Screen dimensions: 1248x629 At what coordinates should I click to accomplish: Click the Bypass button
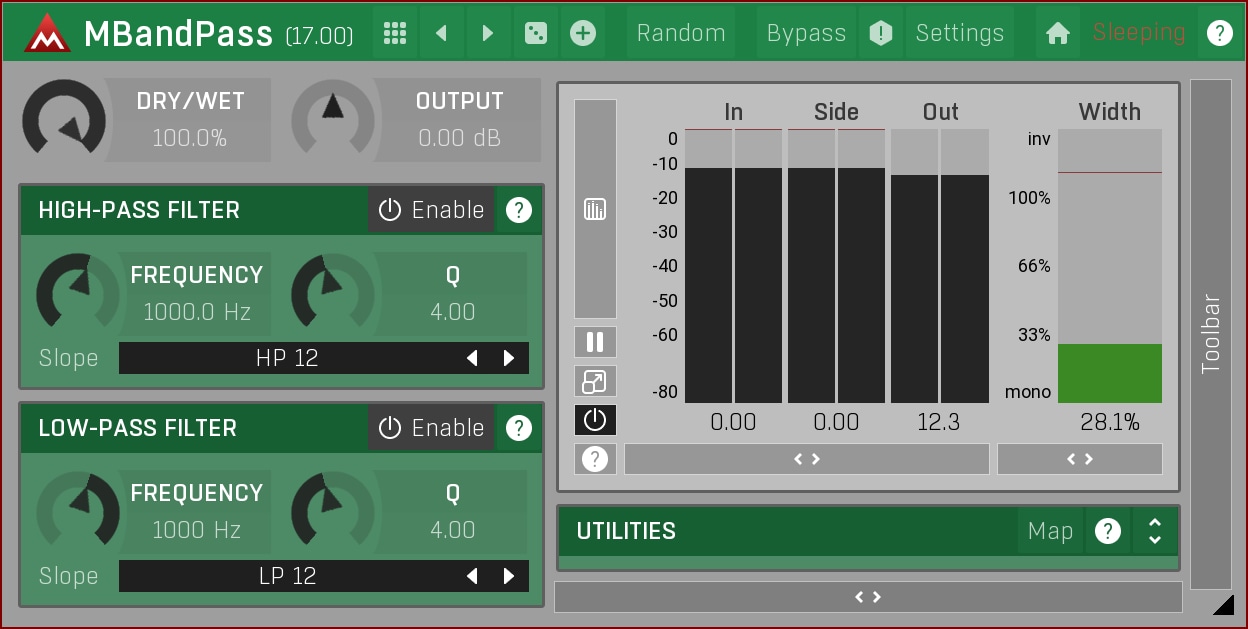tap(806, 33)
